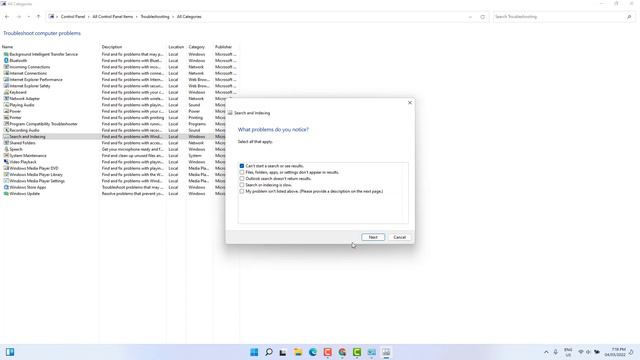Click the Keyboard troubleshooter icon
The height and width of the screenshot is (360, 640).
point(6,92)
